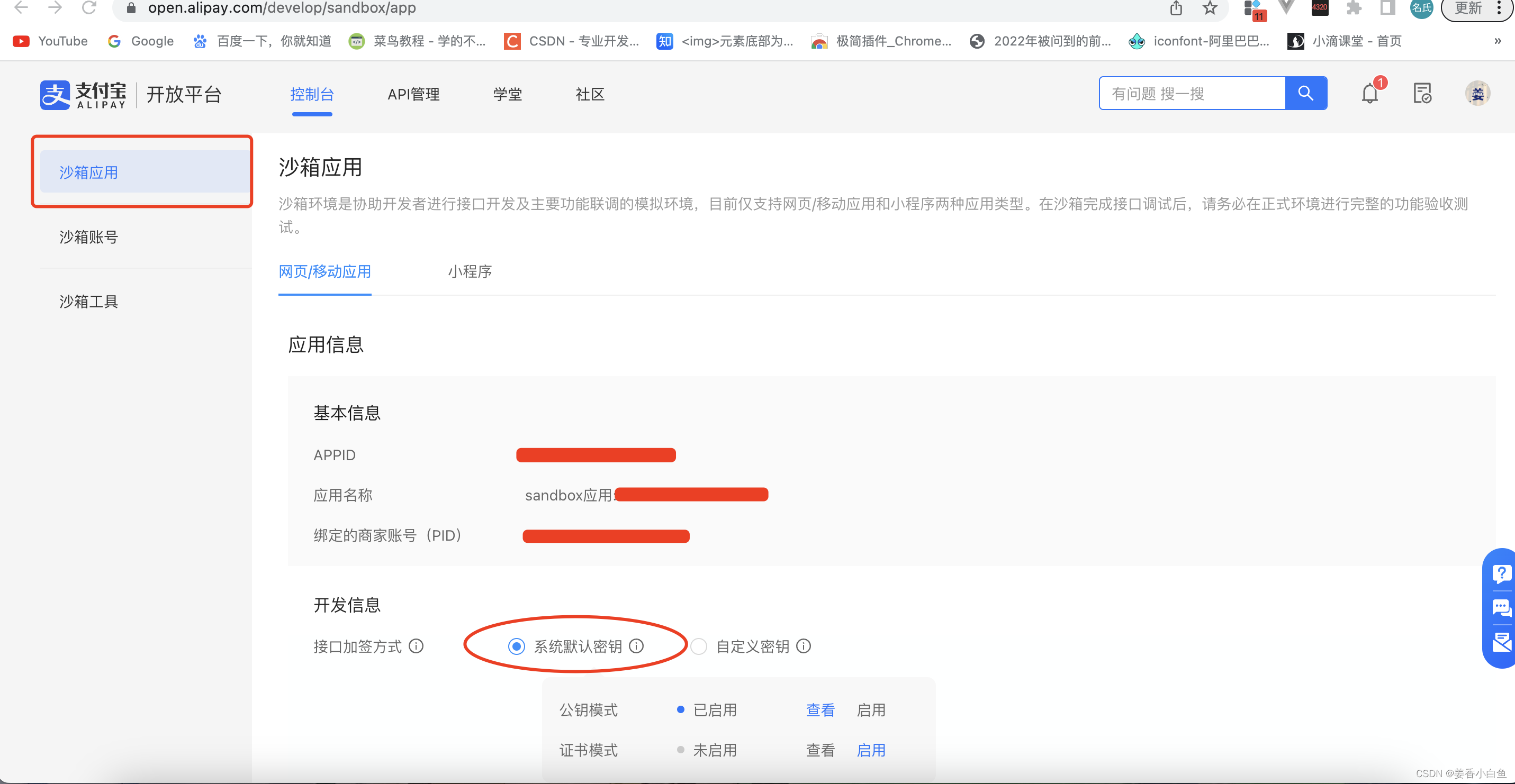The image size is (1515, 784).
Task: Open 百度一下 bookmark
Action: (263, 41)
